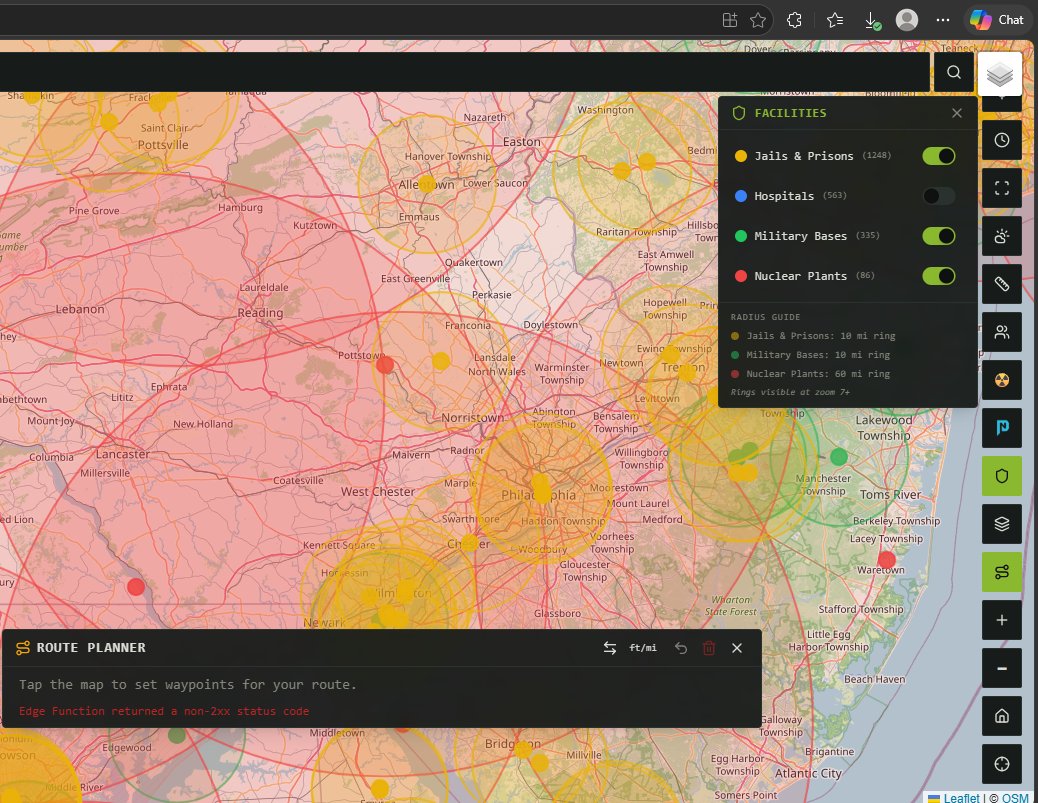Click the green military marker near Manchester Township
Image resolution: width=1038 pixels, height=803 pixels.
pyautogui.click(x=839, y=456)
